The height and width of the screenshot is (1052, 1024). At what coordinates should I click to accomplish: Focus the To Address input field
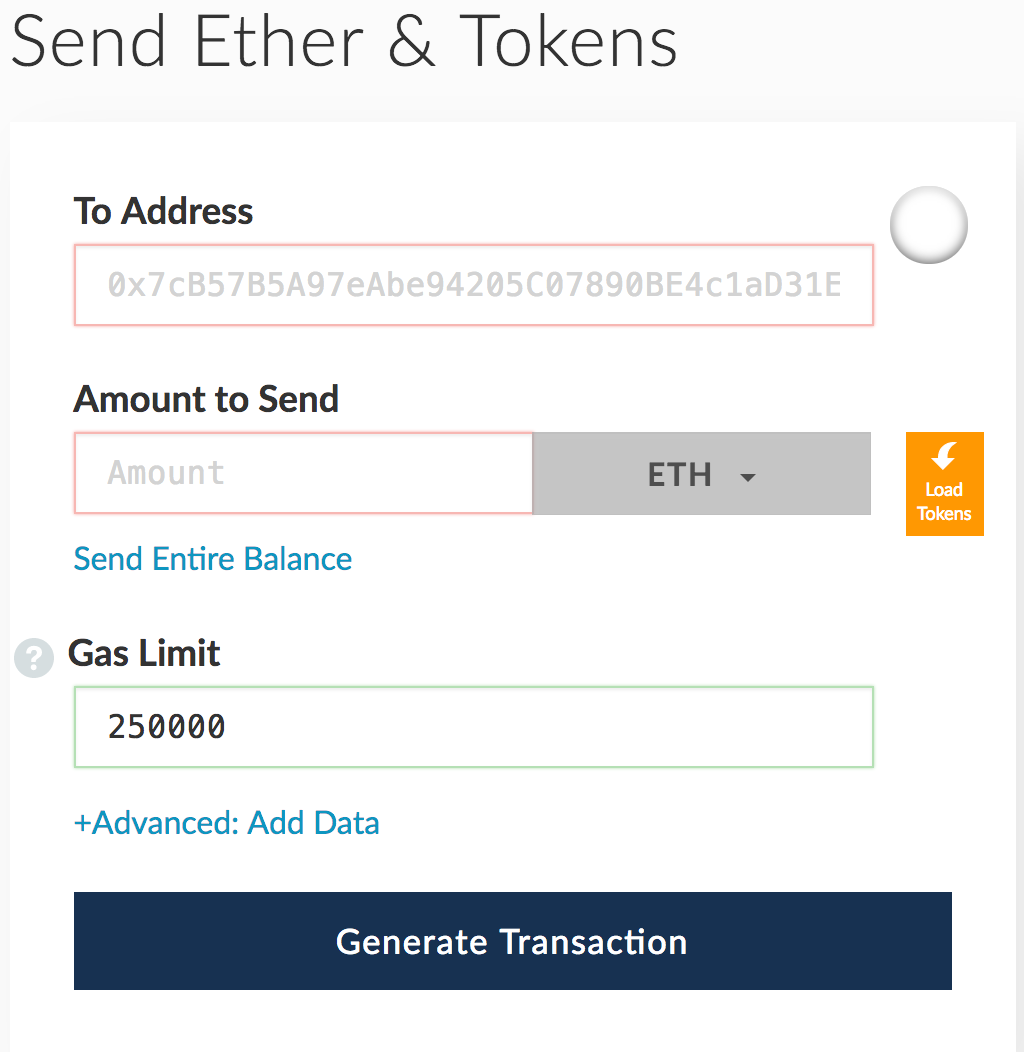(x=474, y=286)
